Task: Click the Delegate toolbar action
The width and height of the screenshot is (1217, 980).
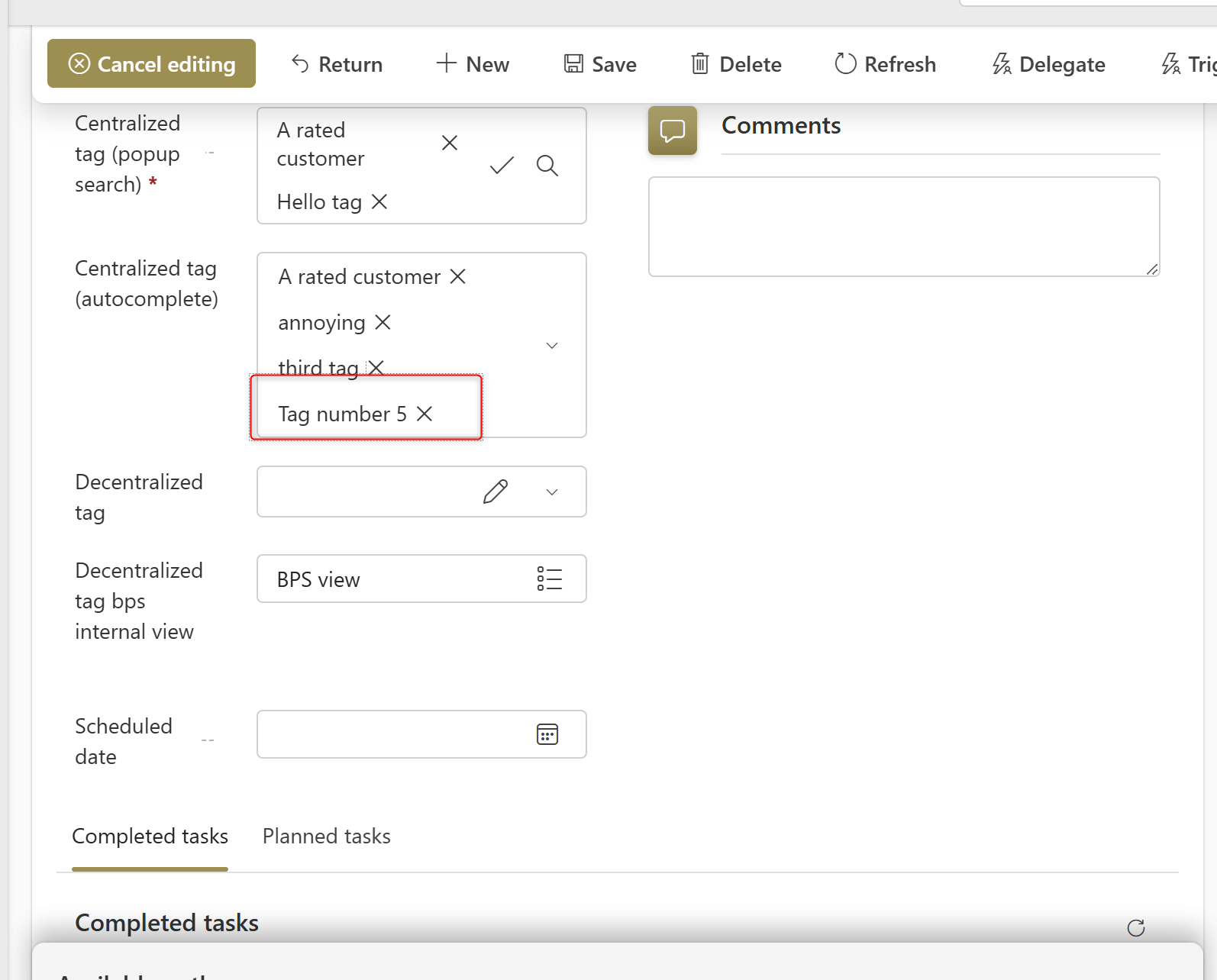Action: pyautogui.click(x=1048, y=64)
